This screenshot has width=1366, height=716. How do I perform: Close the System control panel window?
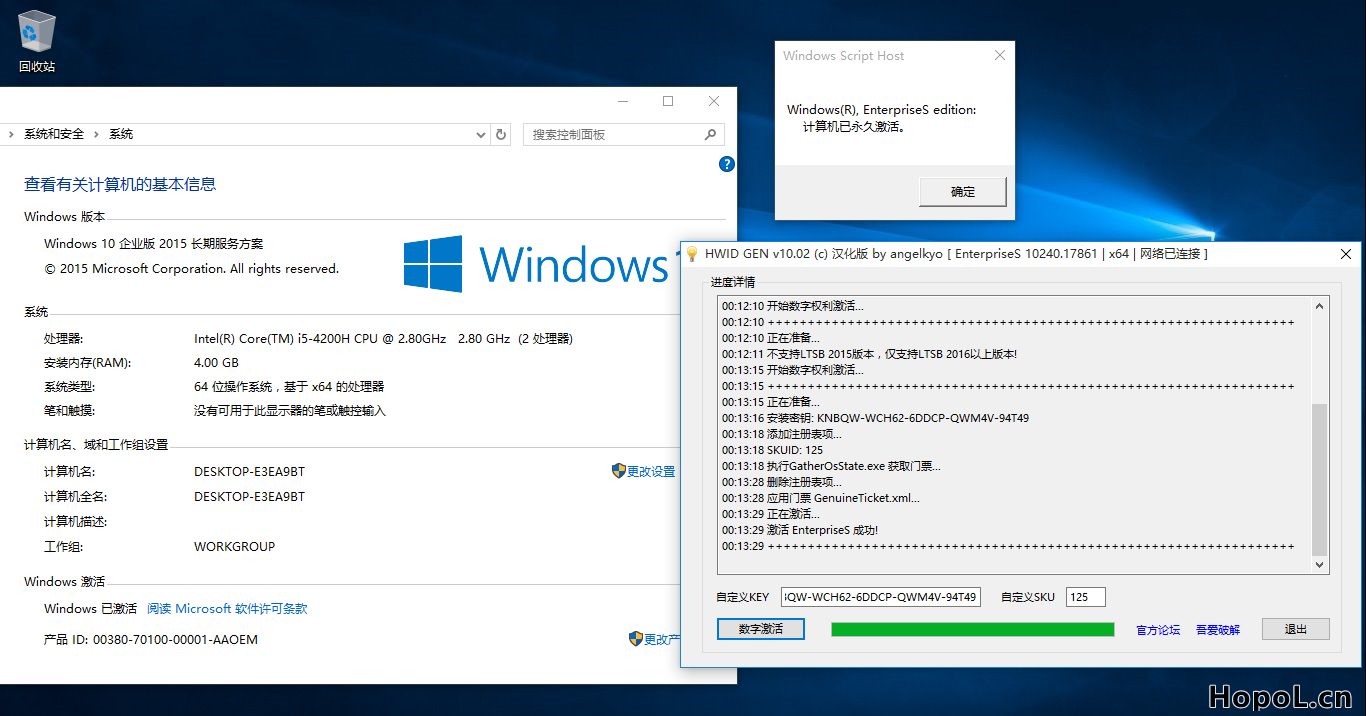714,101
